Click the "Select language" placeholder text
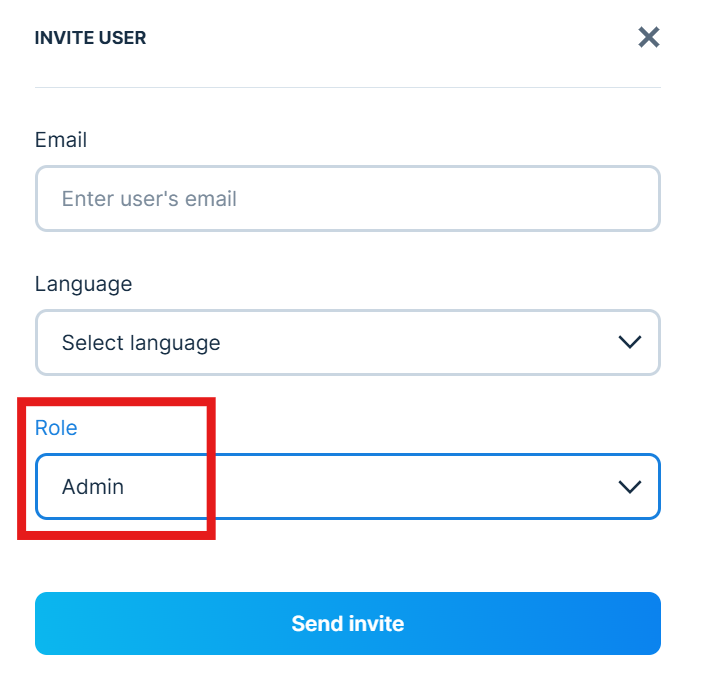Screen dimensions: 708x682 click(x=141, y=343)
